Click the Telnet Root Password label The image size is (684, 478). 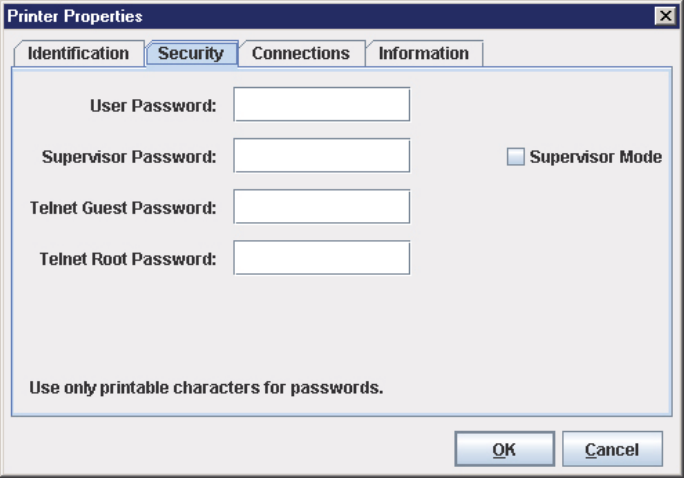[x=128, y=259]
